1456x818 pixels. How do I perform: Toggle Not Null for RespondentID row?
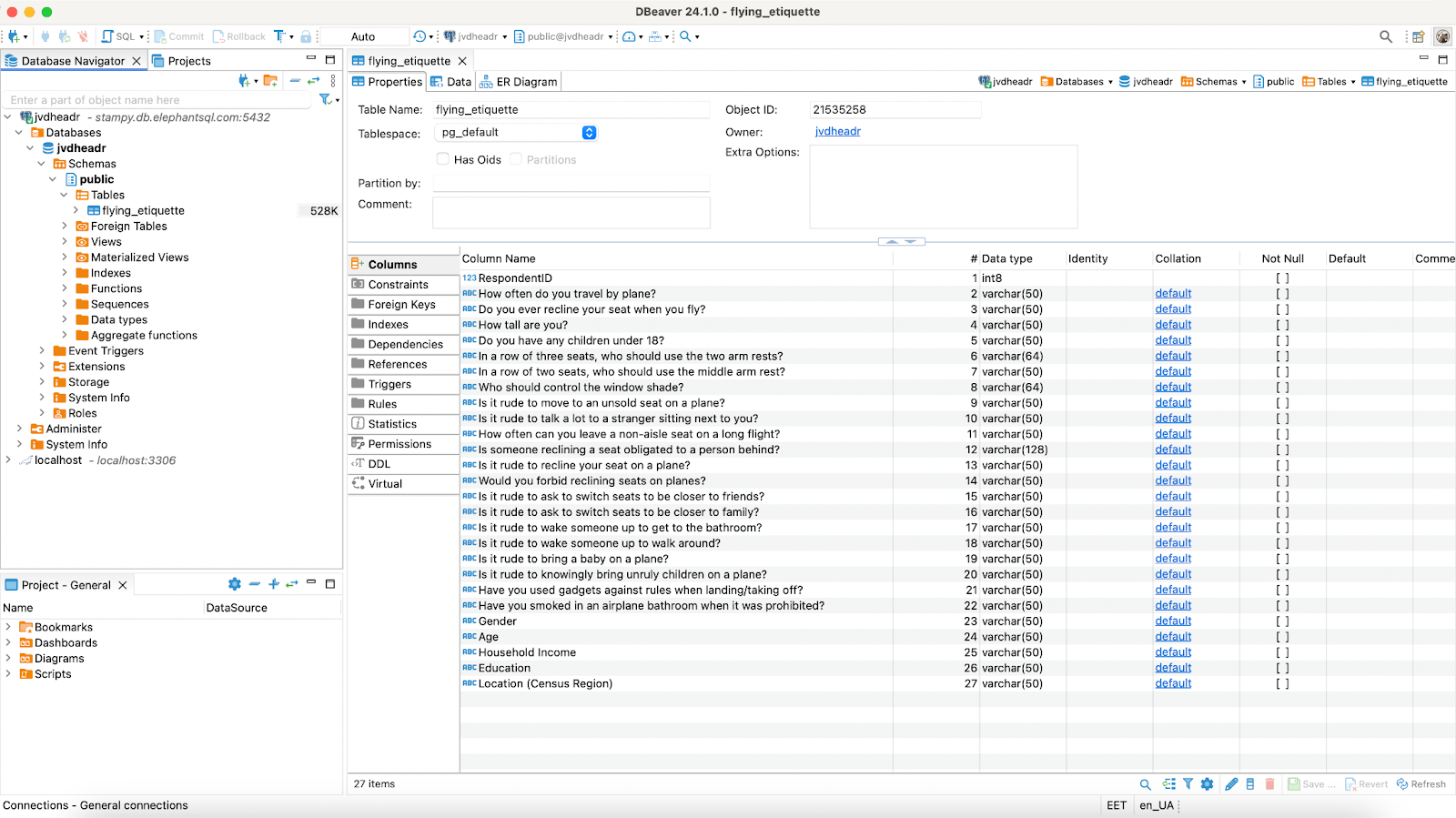tap(1282, 278)
